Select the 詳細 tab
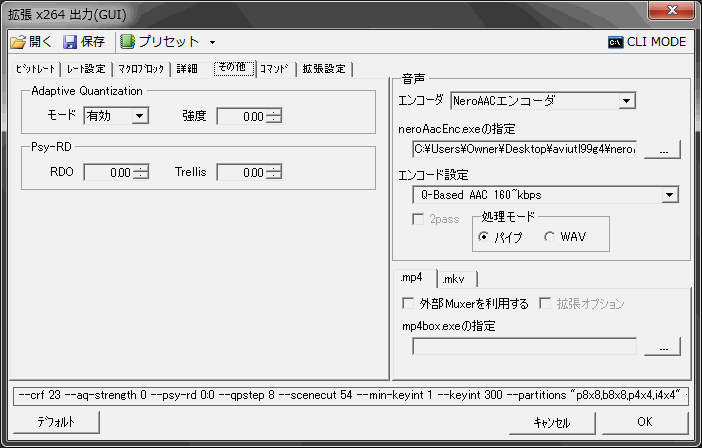The width and height of the screenshot is (702, 448). click(x=187, y=69)
